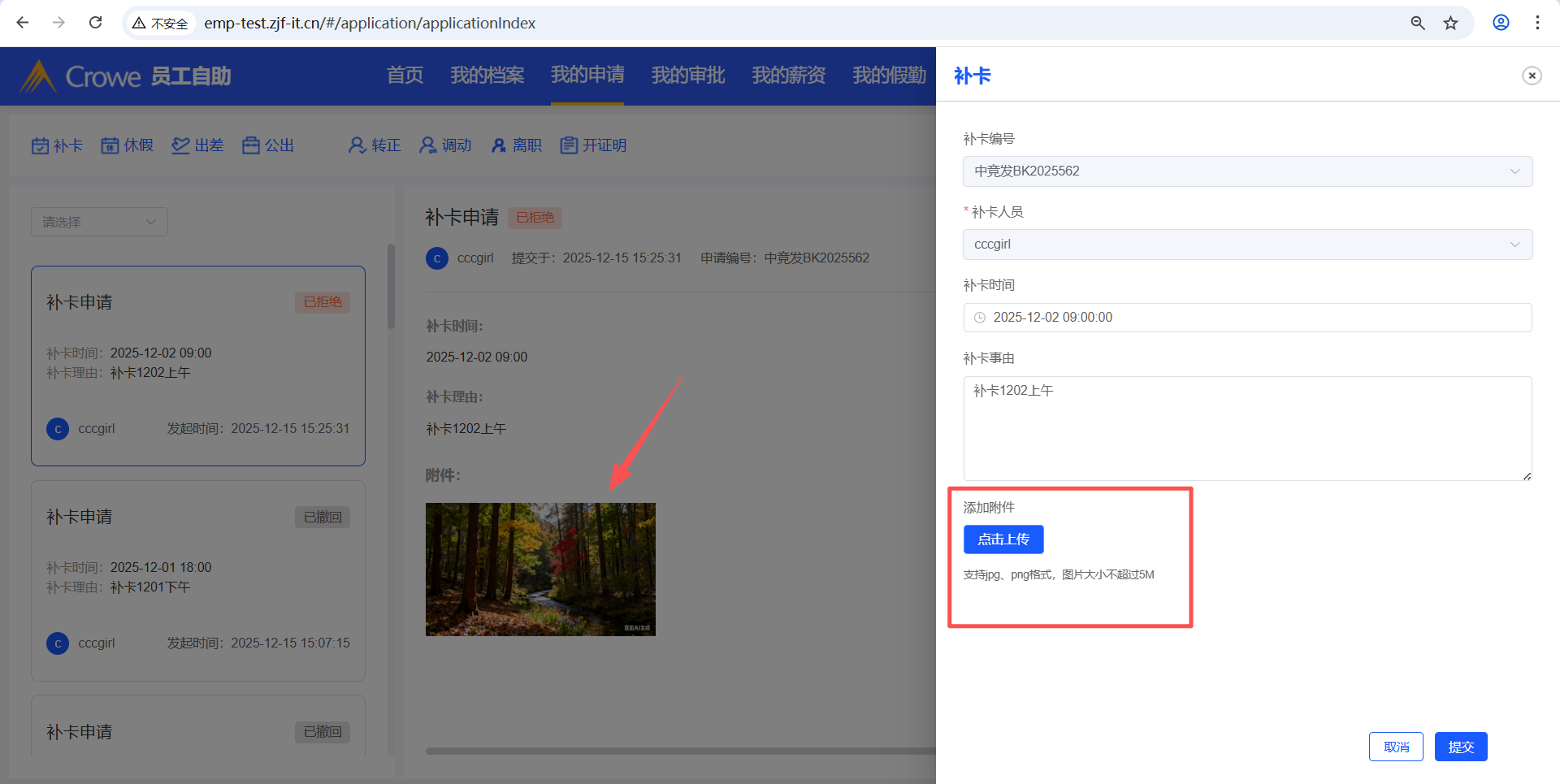Image resolution: width=1560 pixels, height=784 pixels.
Task: Click the 补卡 calendar icon in toolbar
Action: pyautogui.click(x=41, y=145)
